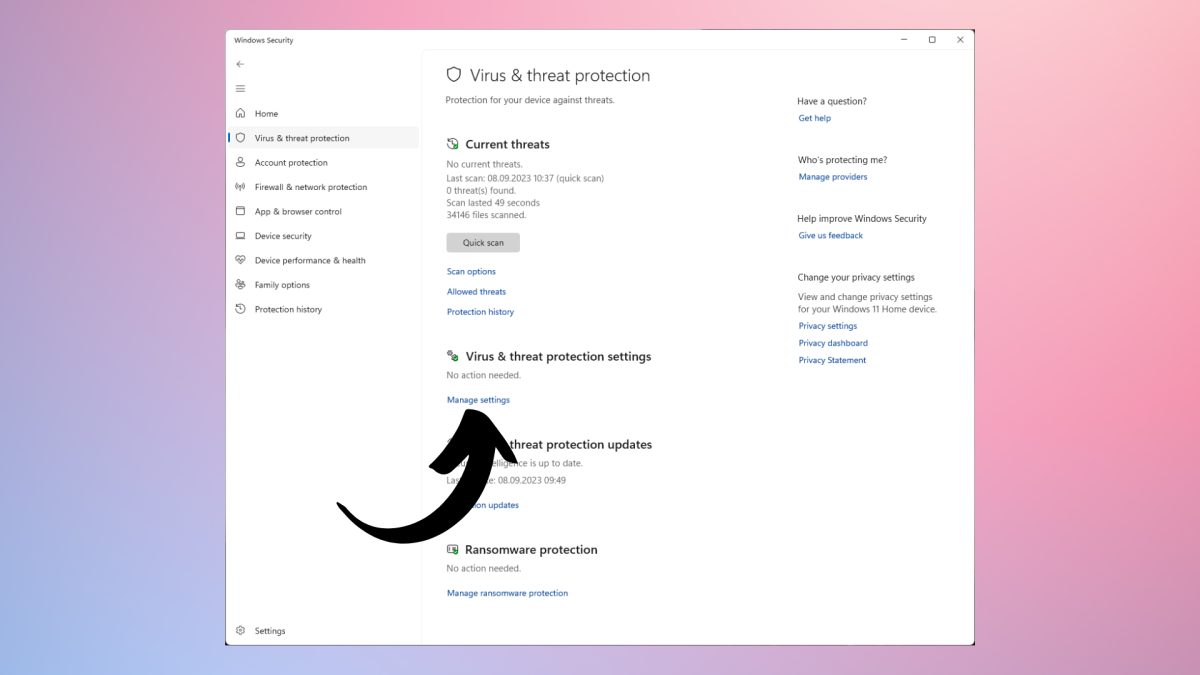The image size is (1200, 675).
Task: Click the Account protection person icon
Action: 240,162
